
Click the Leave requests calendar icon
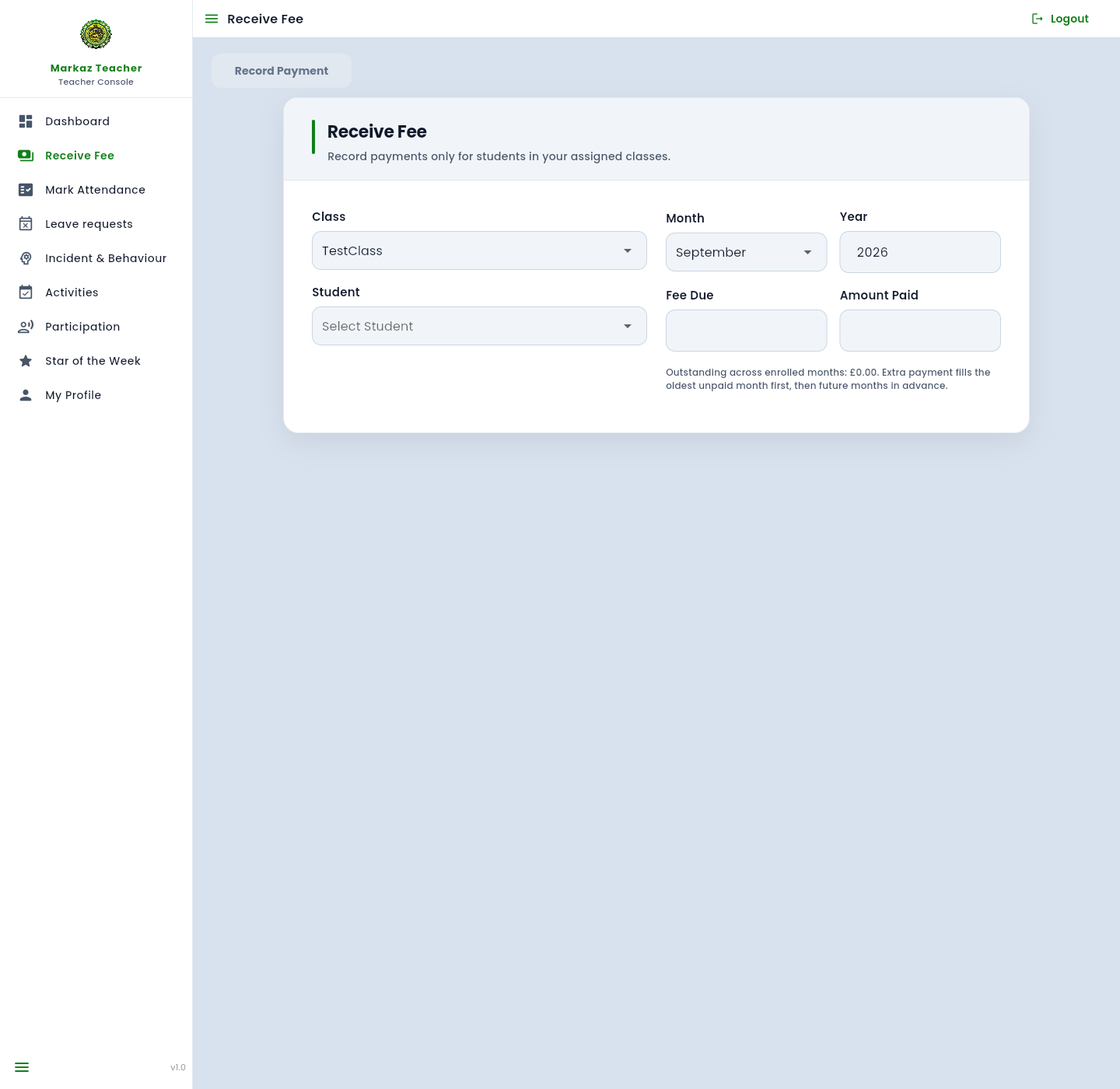tap(26, 224)
